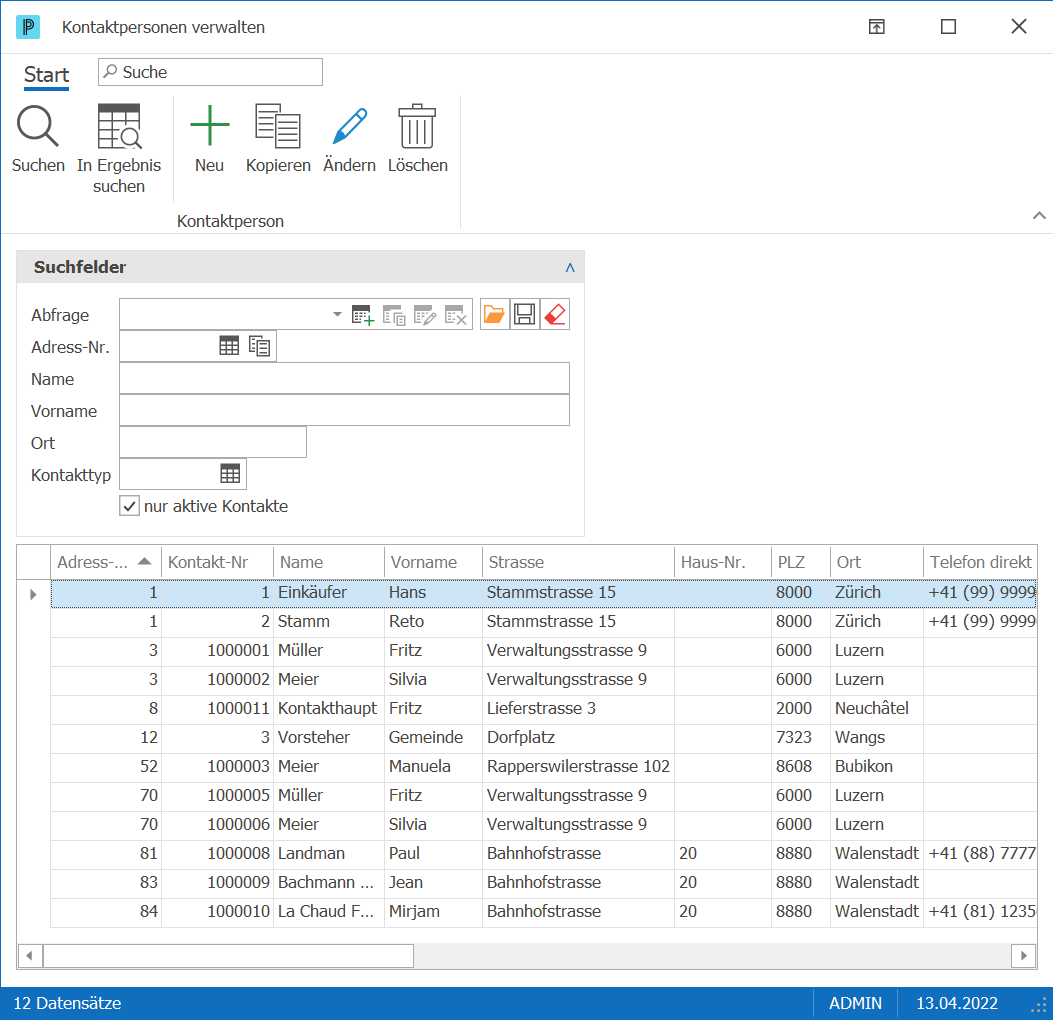Click the Haus-Nr. column header

coord(723,562)
